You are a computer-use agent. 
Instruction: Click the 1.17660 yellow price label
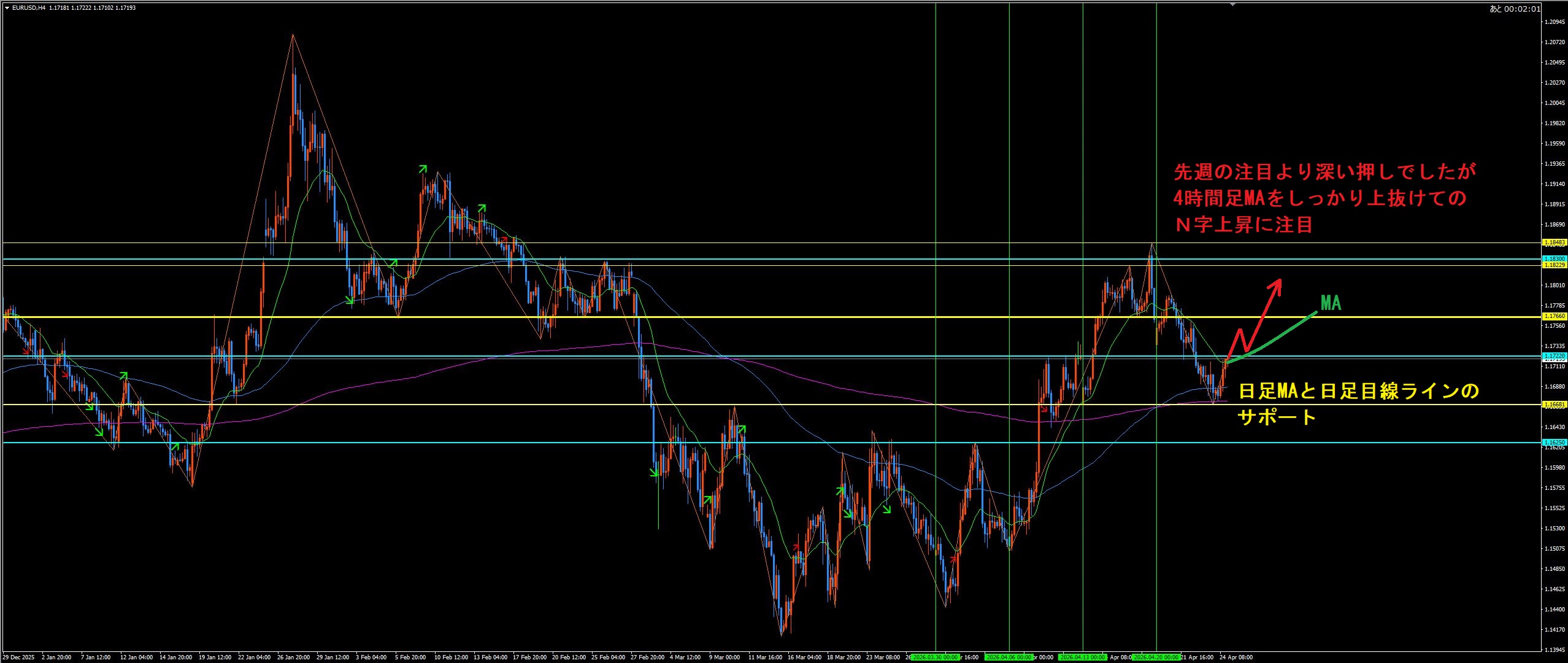pyautogui.click(x=1555, y=316)
